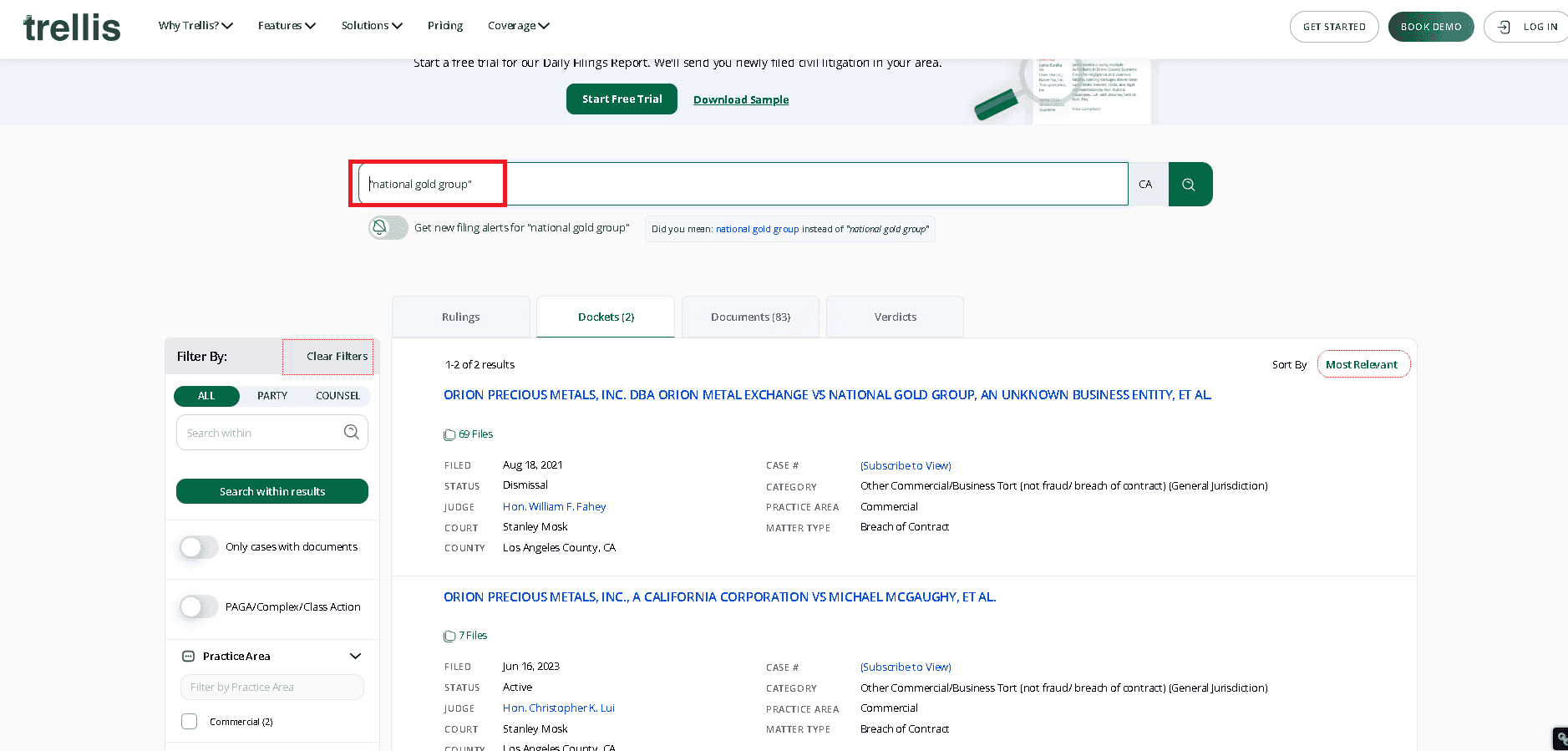Open the 7 Files link
1568x751 pixels.
pyautogui.click(x=473, y=636)
